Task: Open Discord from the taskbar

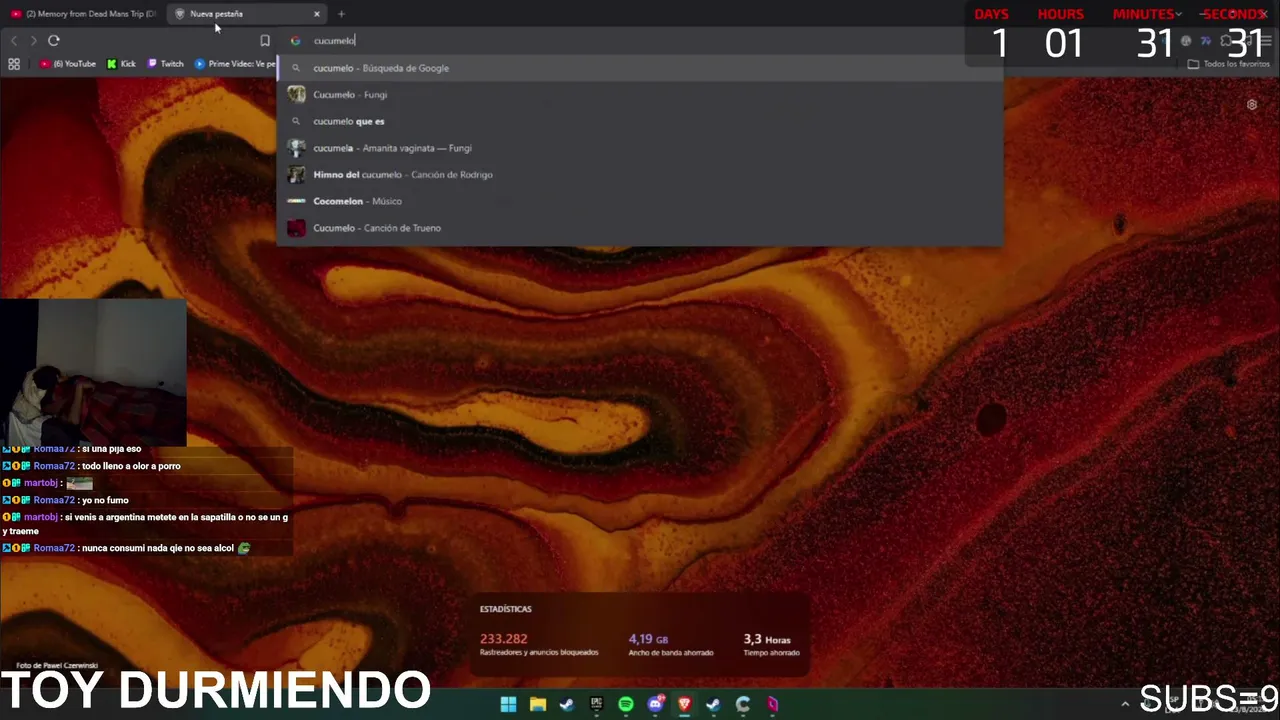Action: pyautogui.click(x=655, y=704)
